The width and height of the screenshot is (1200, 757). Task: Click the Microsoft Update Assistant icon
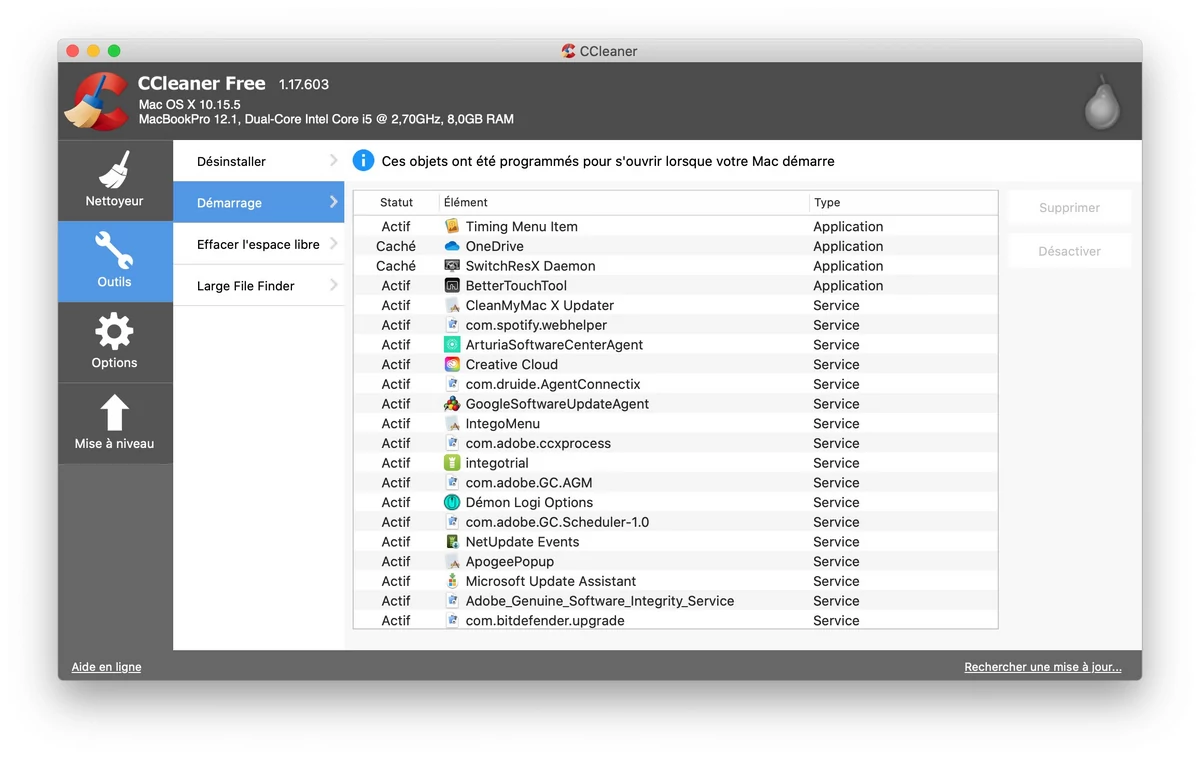pos(452,581)
